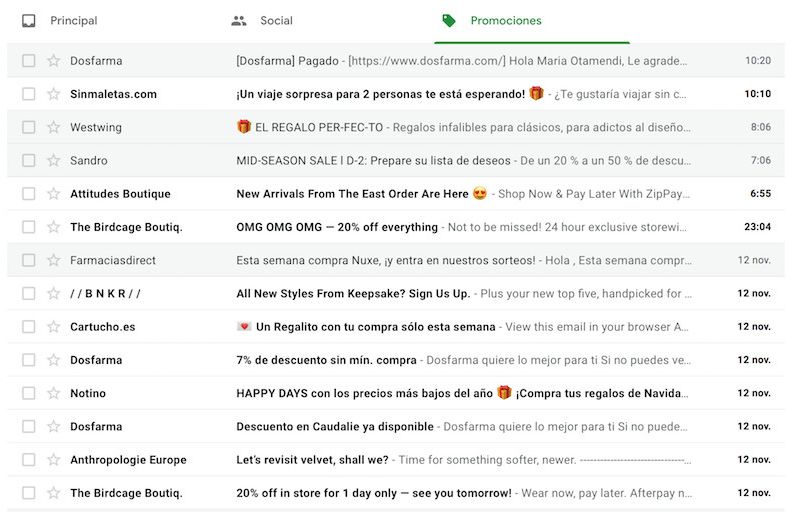The image size is (786, 512).
Task: Click the green tag icon of Promociones
Action: pyautogui.click(x=449, y=21)
